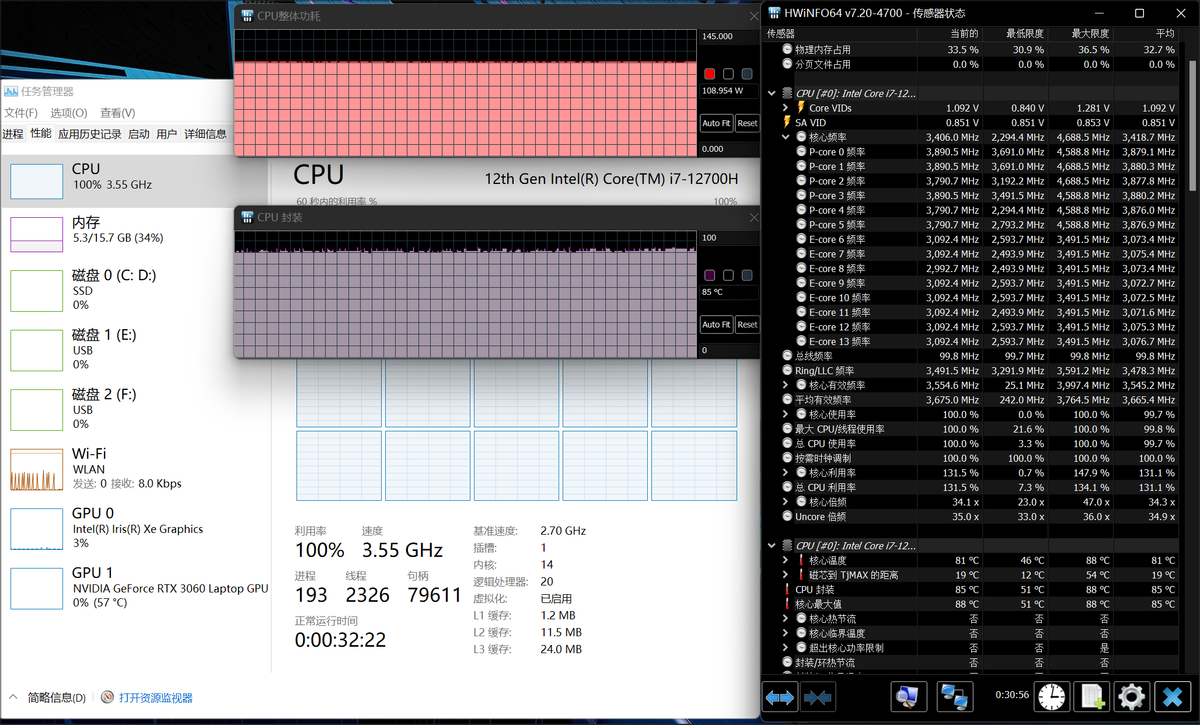
Task: Expand the 磁芯到 TjMAX 的距离 row
Action: pyautogui.click(x=786, y=575)
